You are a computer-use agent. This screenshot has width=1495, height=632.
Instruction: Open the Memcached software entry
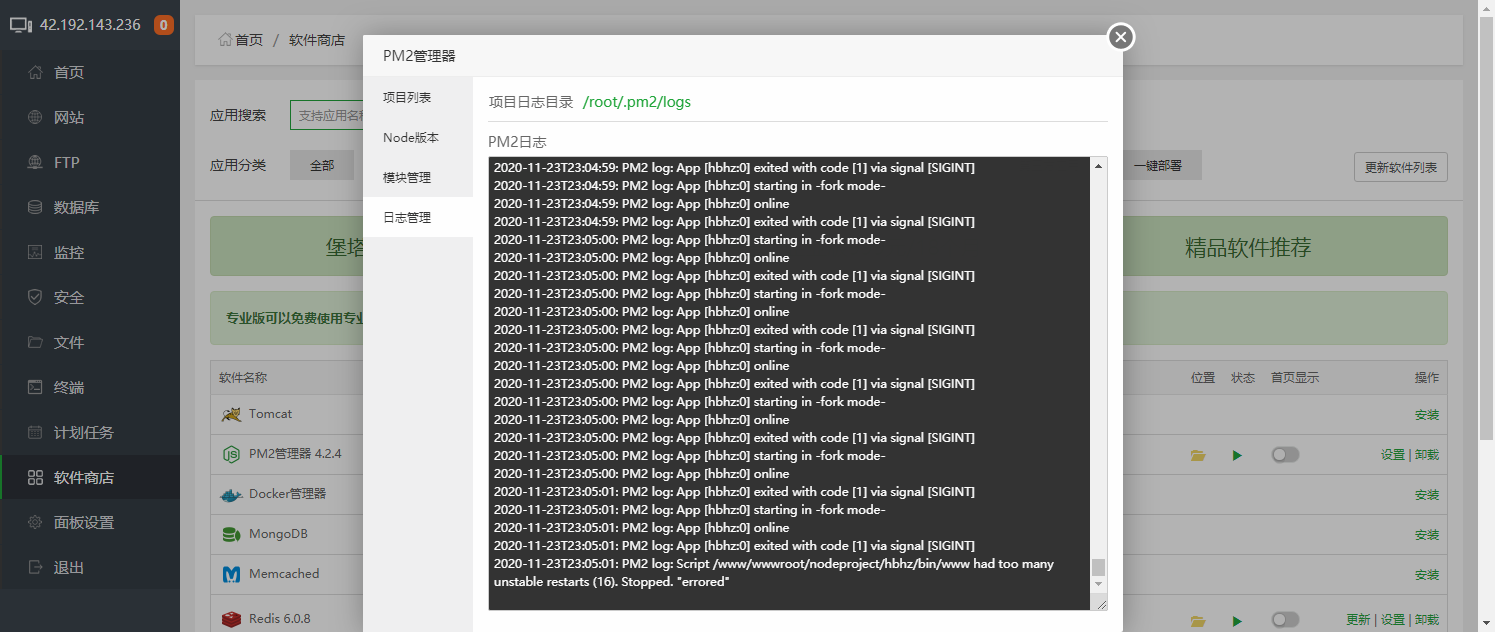click(x=284, y=573)
